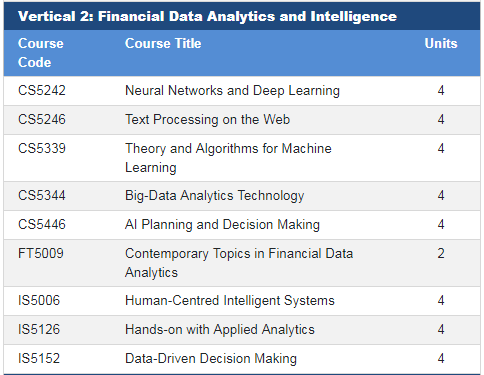Click the units value 2 for FT5009
484x375 pixels.
(x=441, y=253)
